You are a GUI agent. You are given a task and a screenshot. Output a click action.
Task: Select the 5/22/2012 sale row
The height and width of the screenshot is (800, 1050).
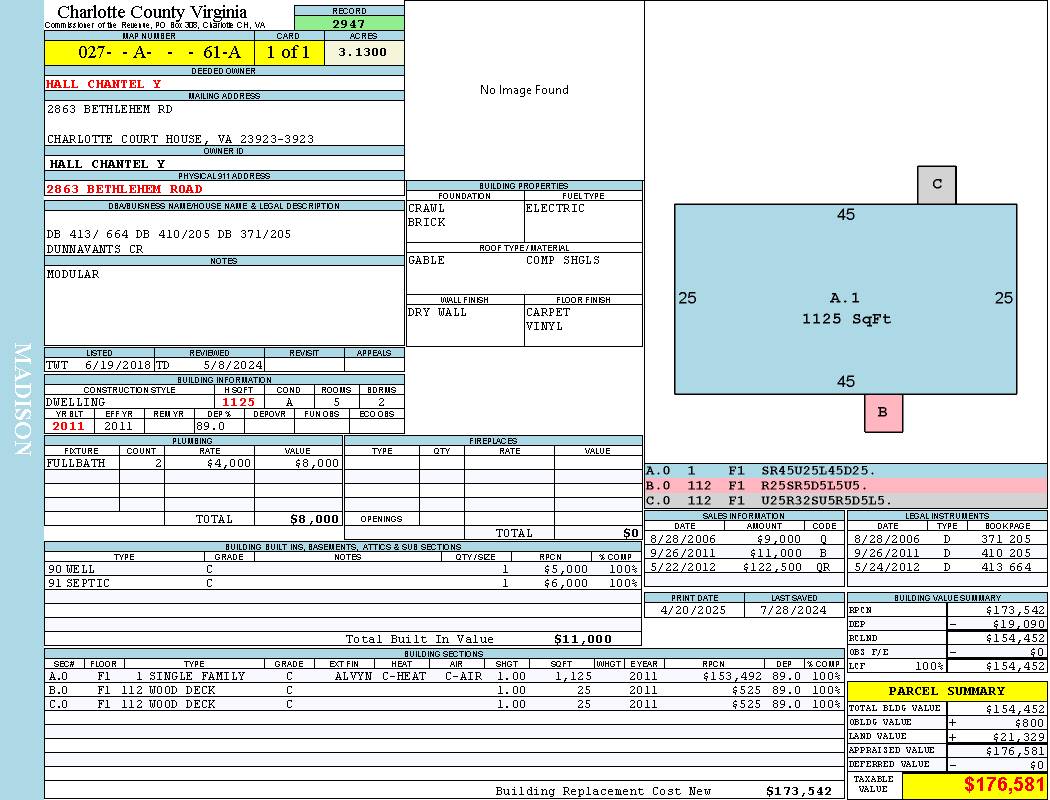[x=742, y=567]
